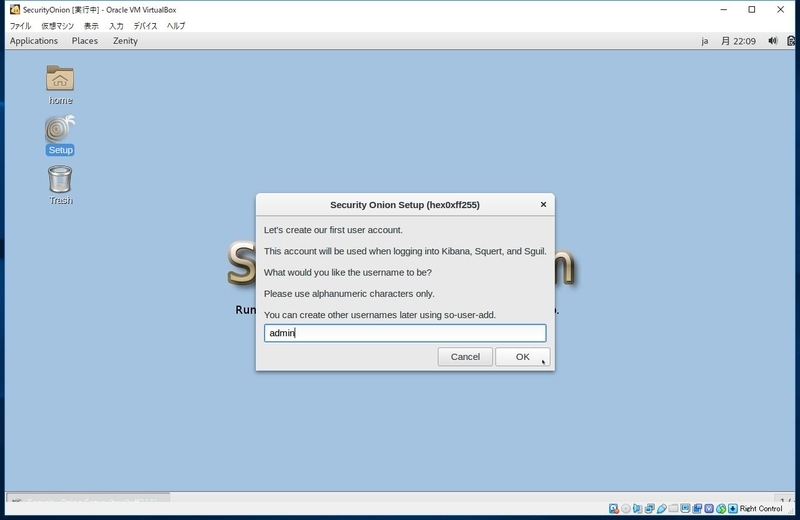
Task: Open the 入力 menu
Action: coord(116,26)
